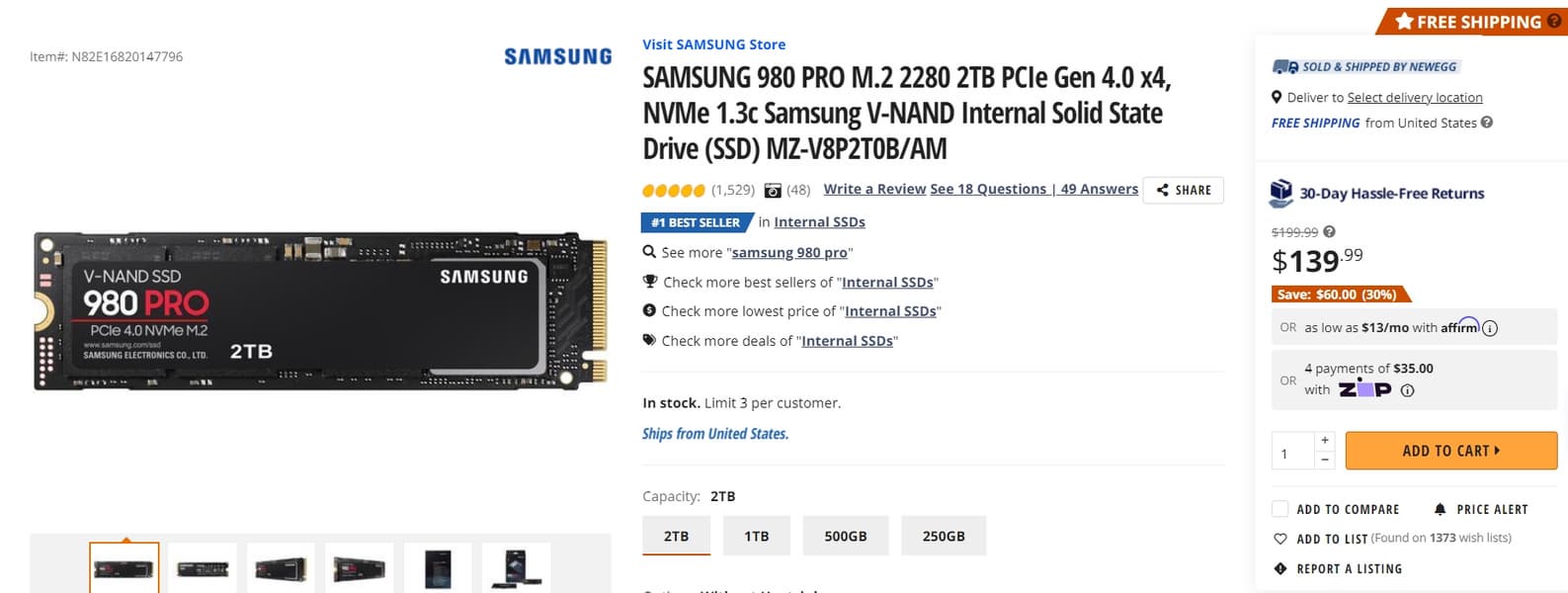Select the second product thumbnail image
This screenshot has height=593, width=1568.
click(203, 568)
